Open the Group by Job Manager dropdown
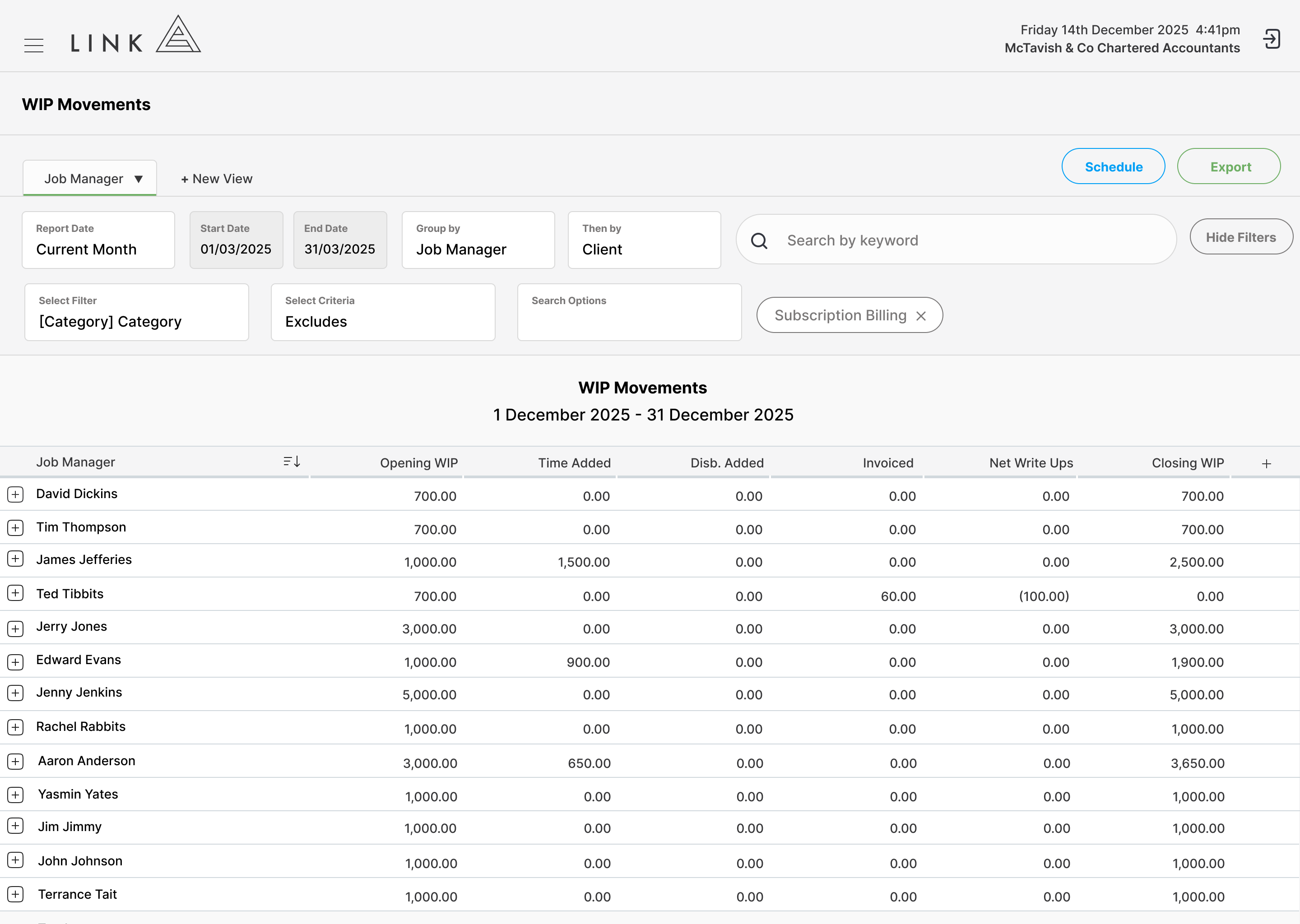1300x924 pixels. pos(478,240)
